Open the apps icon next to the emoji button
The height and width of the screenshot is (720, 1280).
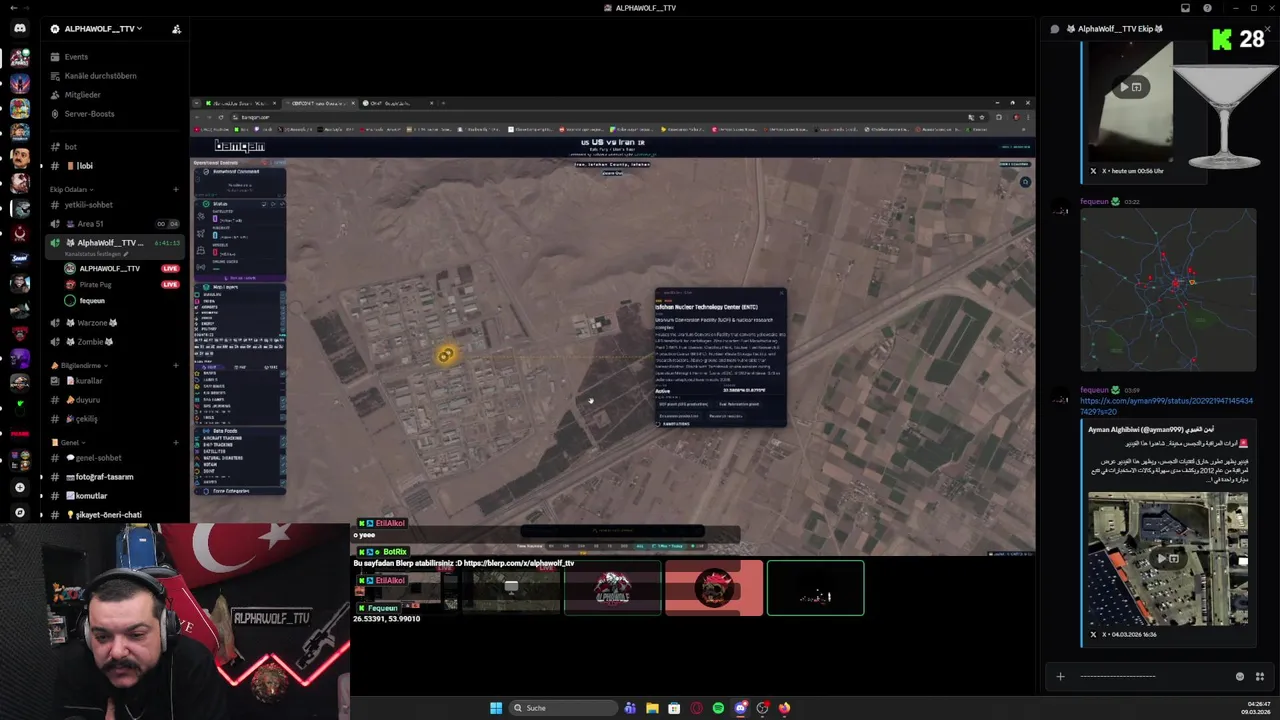(x=1260, y=676)
